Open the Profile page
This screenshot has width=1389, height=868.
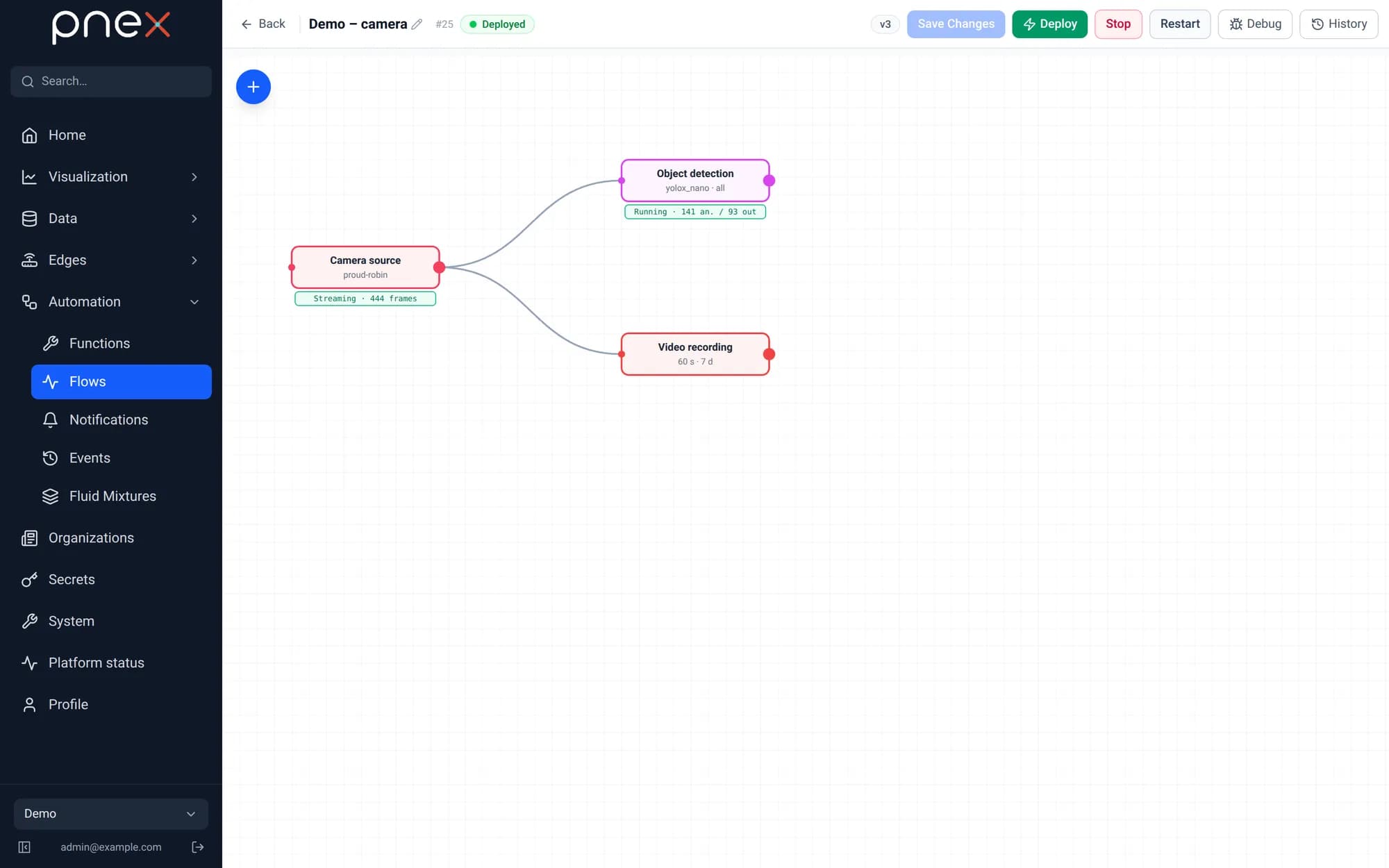coord(111,705)
